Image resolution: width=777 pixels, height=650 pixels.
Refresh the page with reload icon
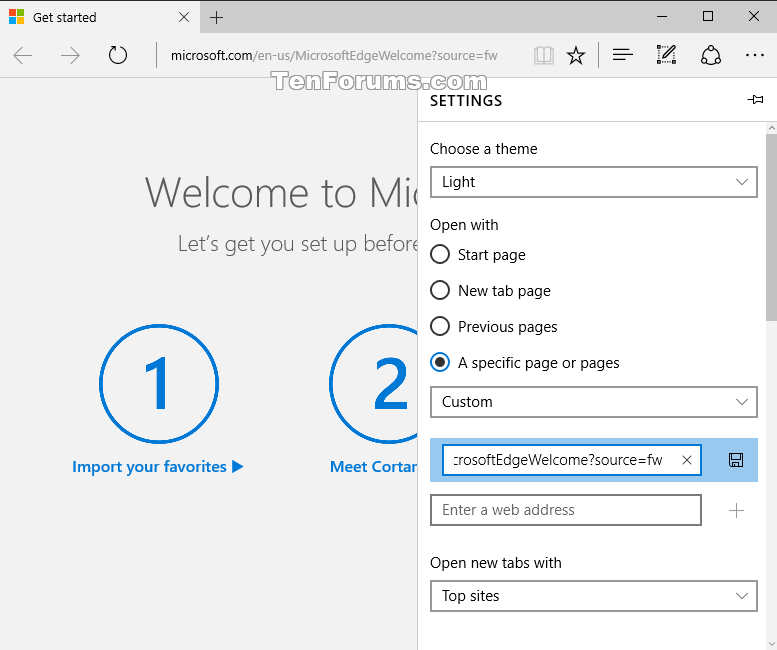(x=117, y=55)
